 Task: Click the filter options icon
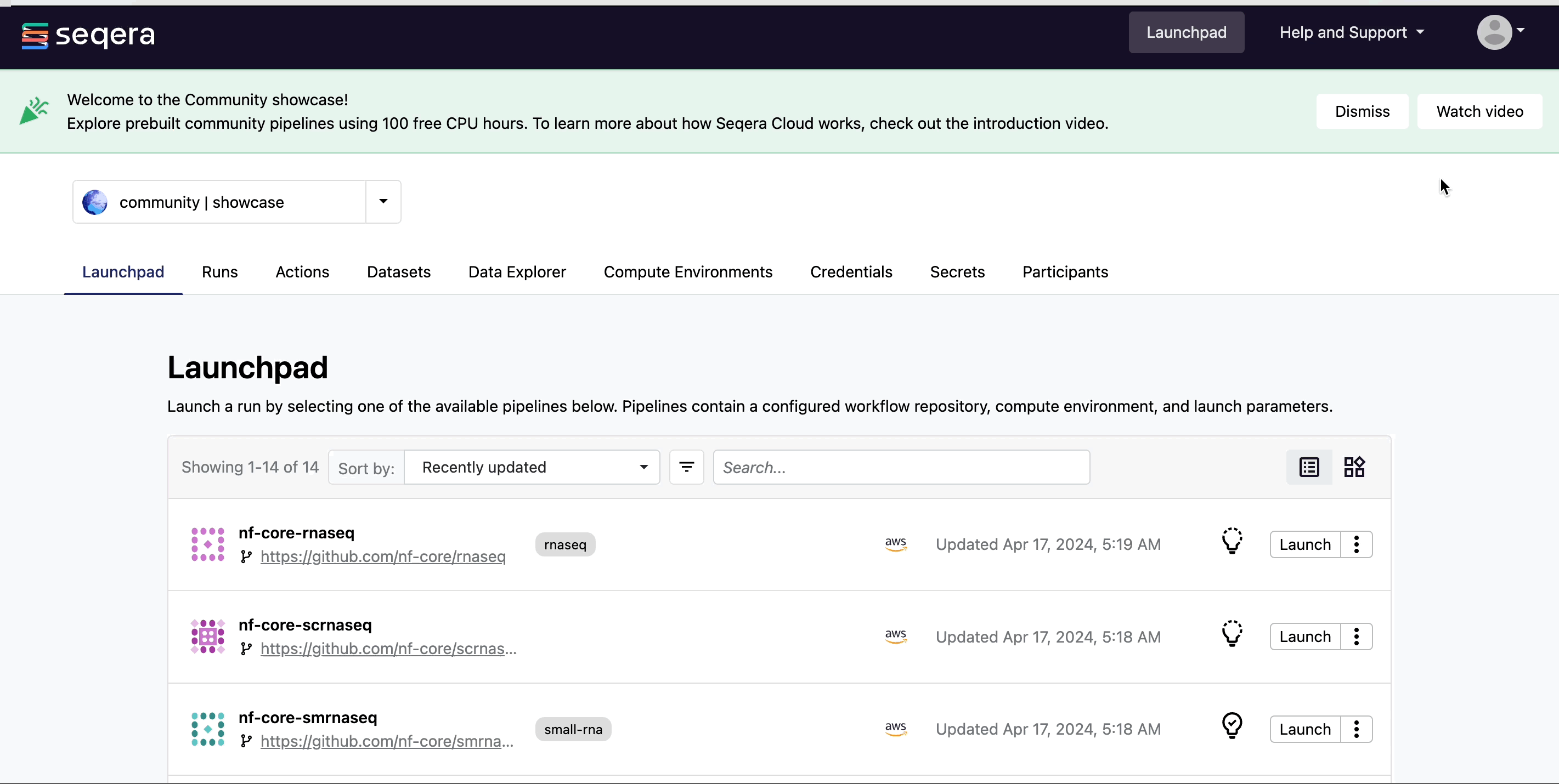686,467
